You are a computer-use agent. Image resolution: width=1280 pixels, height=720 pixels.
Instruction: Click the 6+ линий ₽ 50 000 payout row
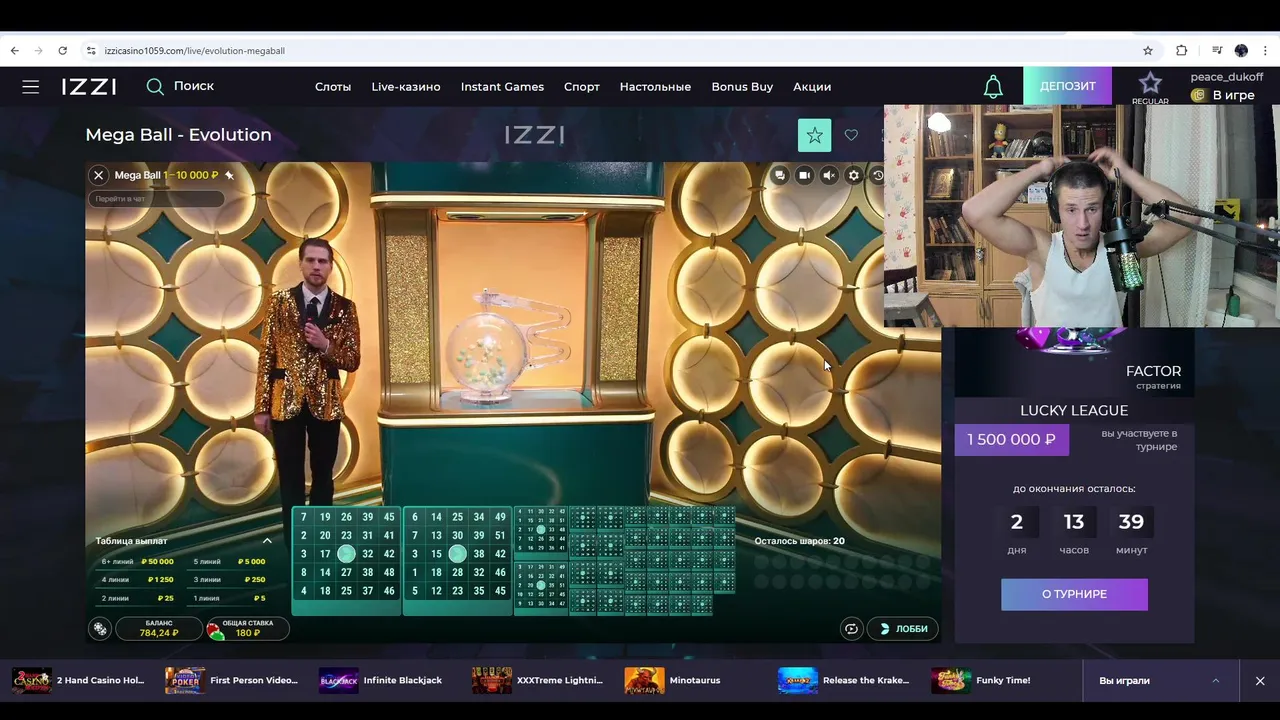[x=137, y=562]
